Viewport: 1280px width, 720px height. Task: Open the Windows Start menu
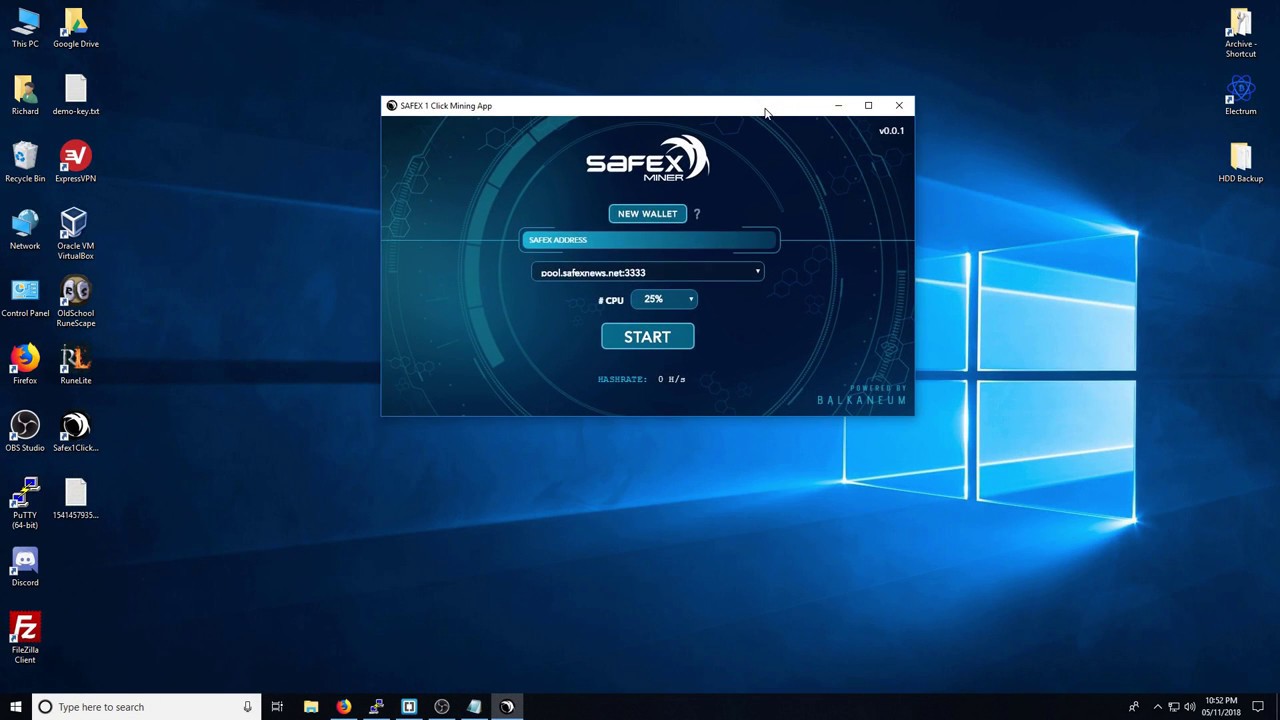click(x=15, y=707)
